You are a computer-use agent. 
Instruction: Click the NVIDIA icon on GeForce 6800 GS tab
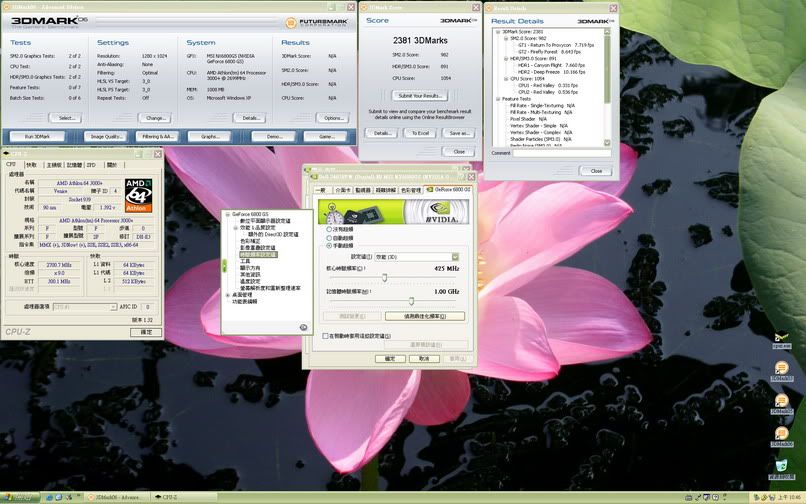430,189
